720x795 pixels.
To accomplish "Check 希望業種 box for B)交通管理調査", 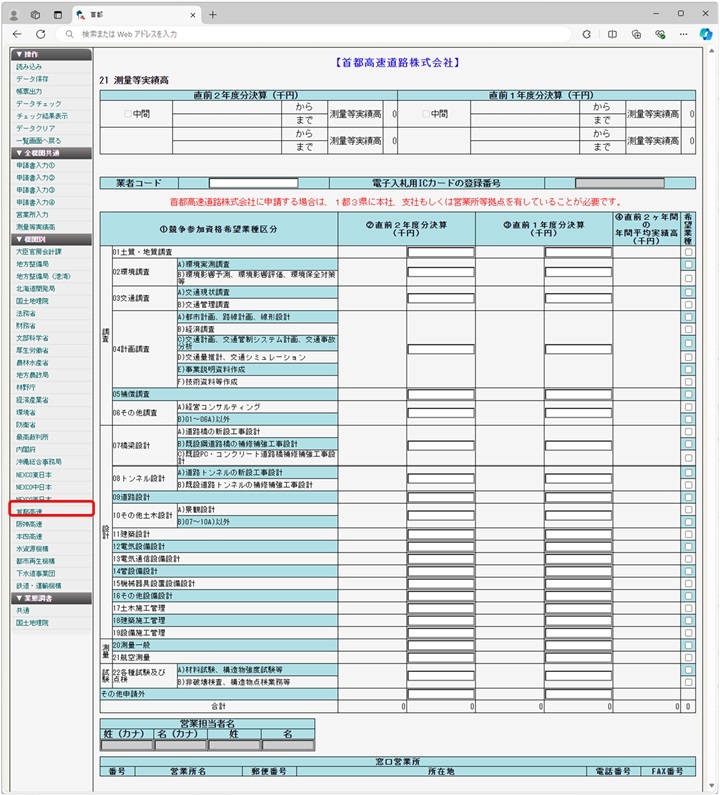I will (688, 305).
